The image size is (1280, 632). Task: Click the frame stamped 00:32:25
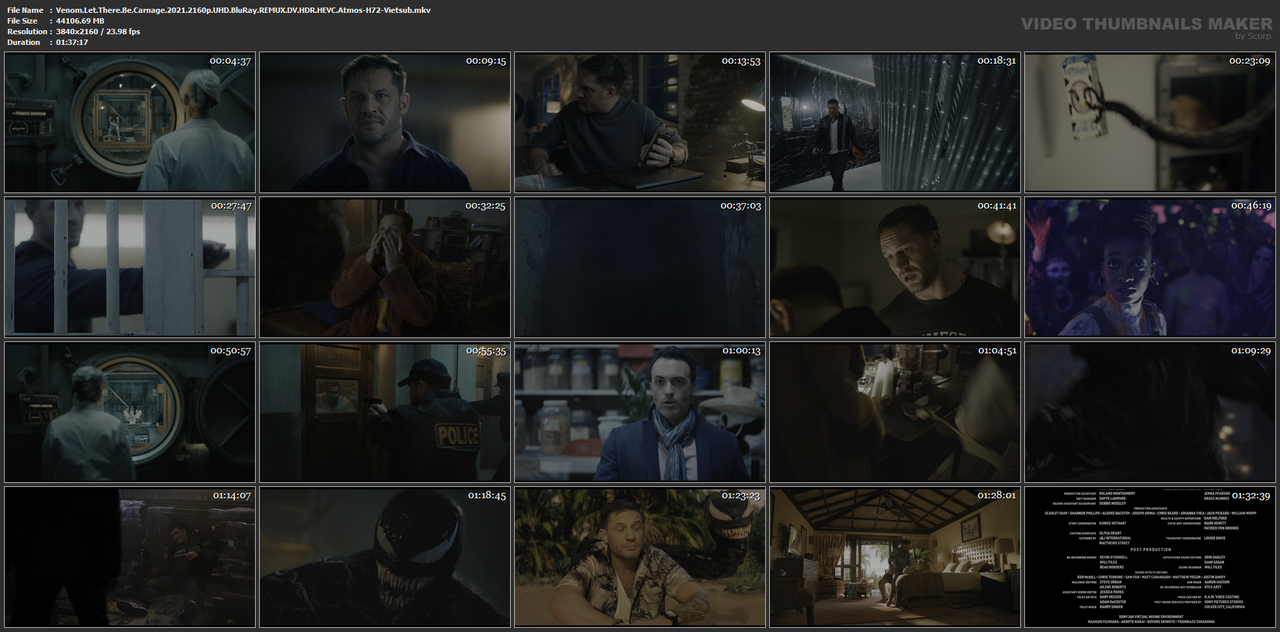point(385,267)
